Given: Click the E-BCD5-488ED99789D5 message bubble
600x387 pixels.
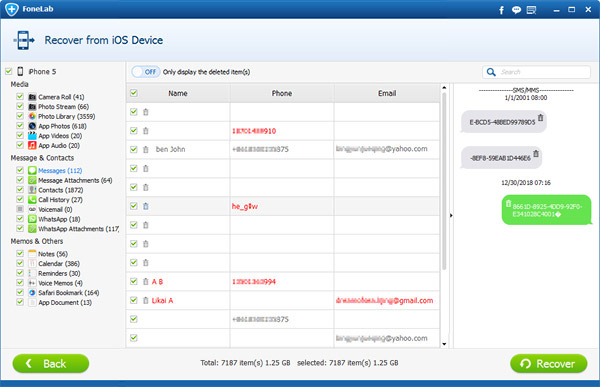Looking at the screenshot, I should coord(503,122).
